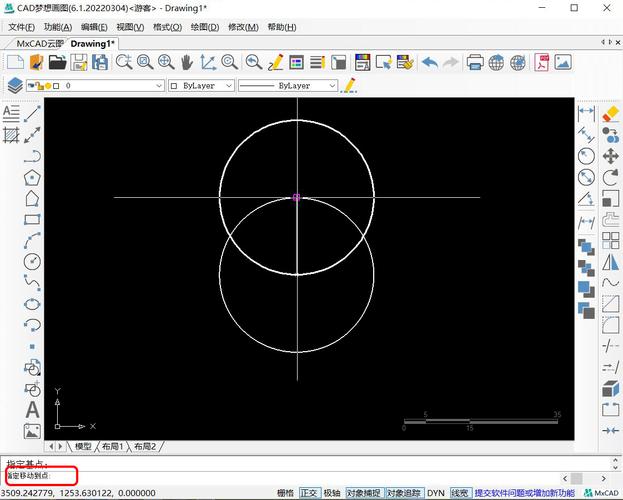
Task: Open the 帮助(H) menu
Action: [x=282, y=27]
